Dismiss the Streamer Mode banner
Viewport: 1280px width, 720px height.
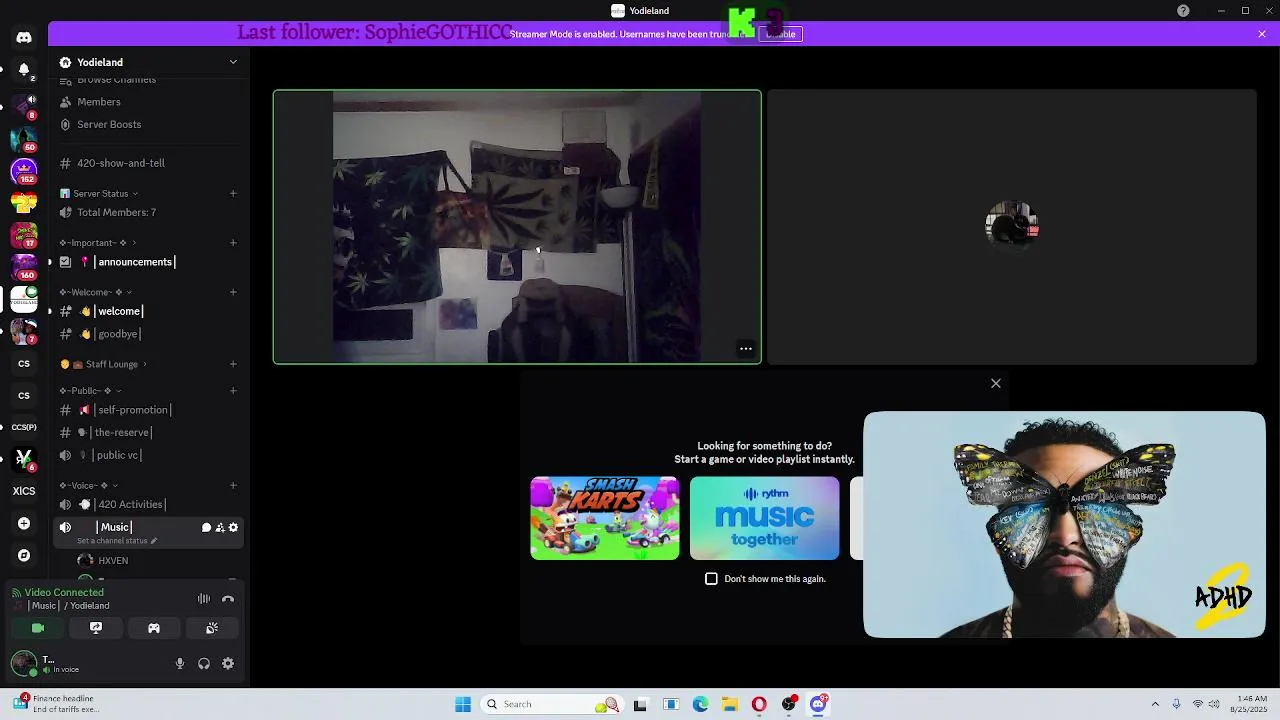click(1262, 34)
